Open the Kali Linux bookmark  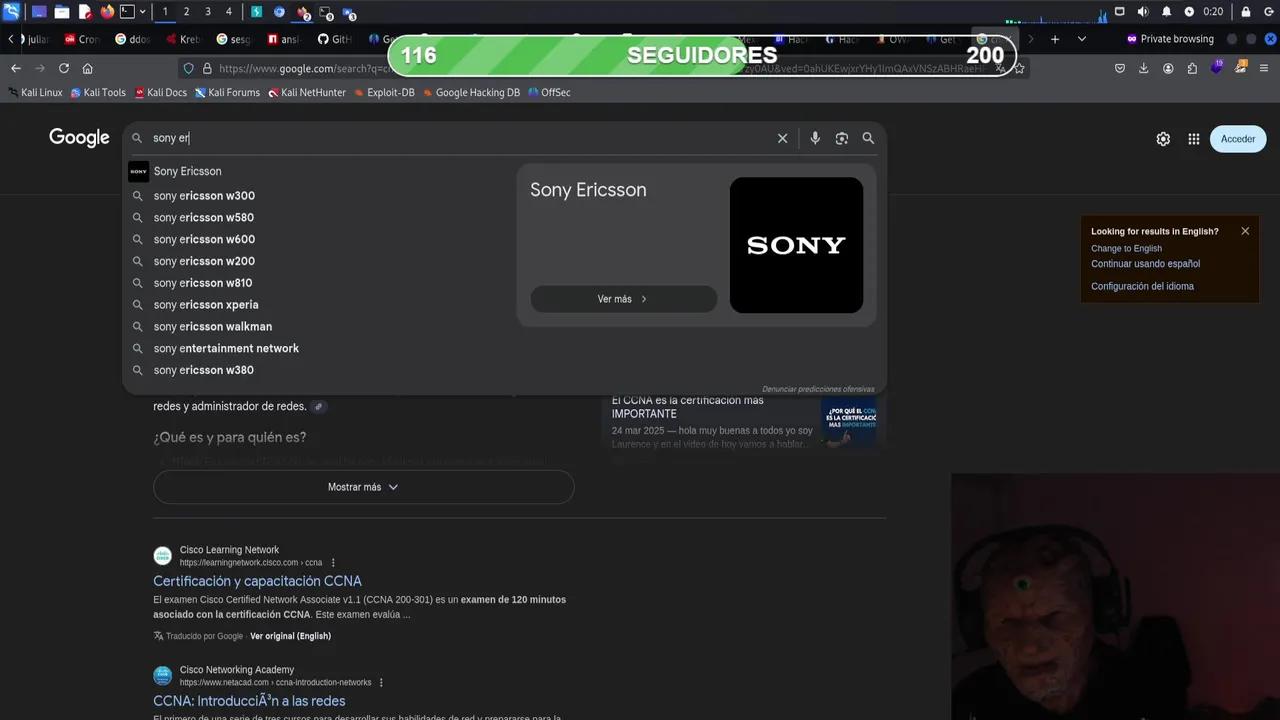click(34, 92)
